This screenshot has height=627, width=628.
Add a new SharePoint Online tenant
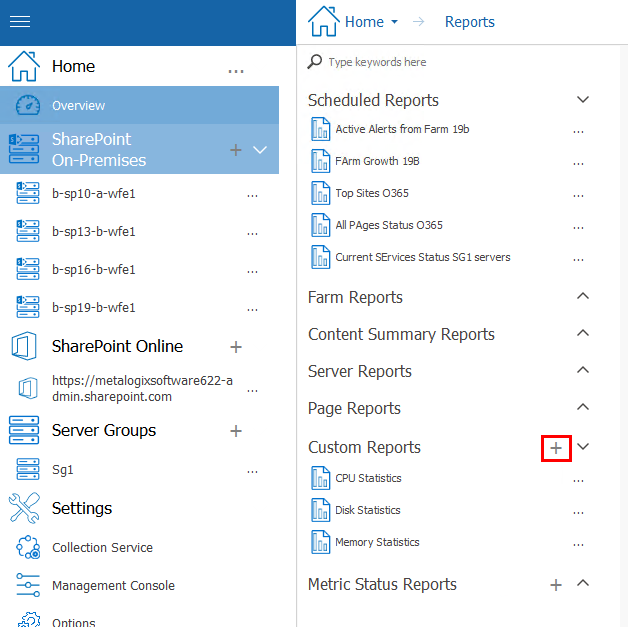[236, 347]
